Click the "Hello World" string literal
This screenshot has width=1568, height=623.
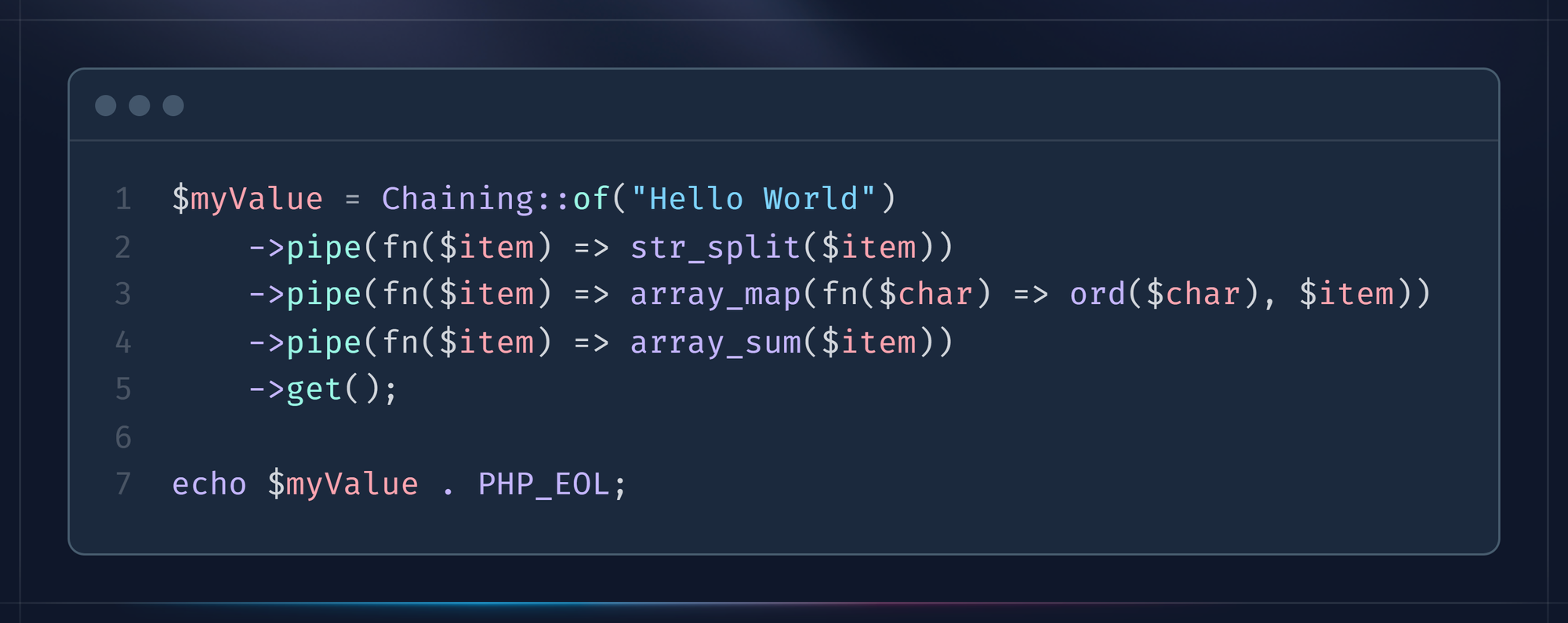(x=753, y=199)
